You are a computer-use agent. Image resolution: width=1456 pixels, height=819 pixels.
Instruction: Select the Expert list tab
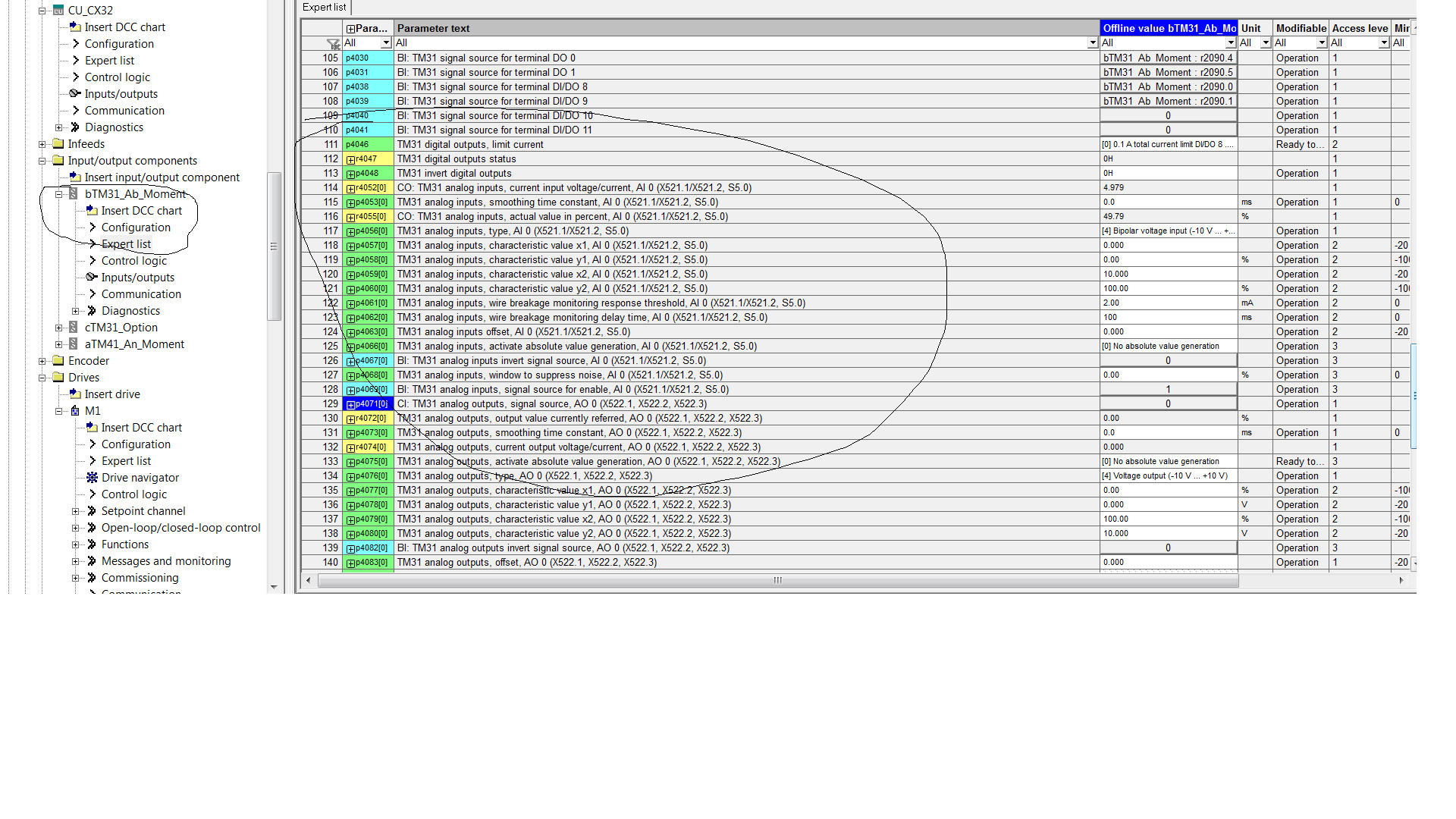click(x=324, y=8)
